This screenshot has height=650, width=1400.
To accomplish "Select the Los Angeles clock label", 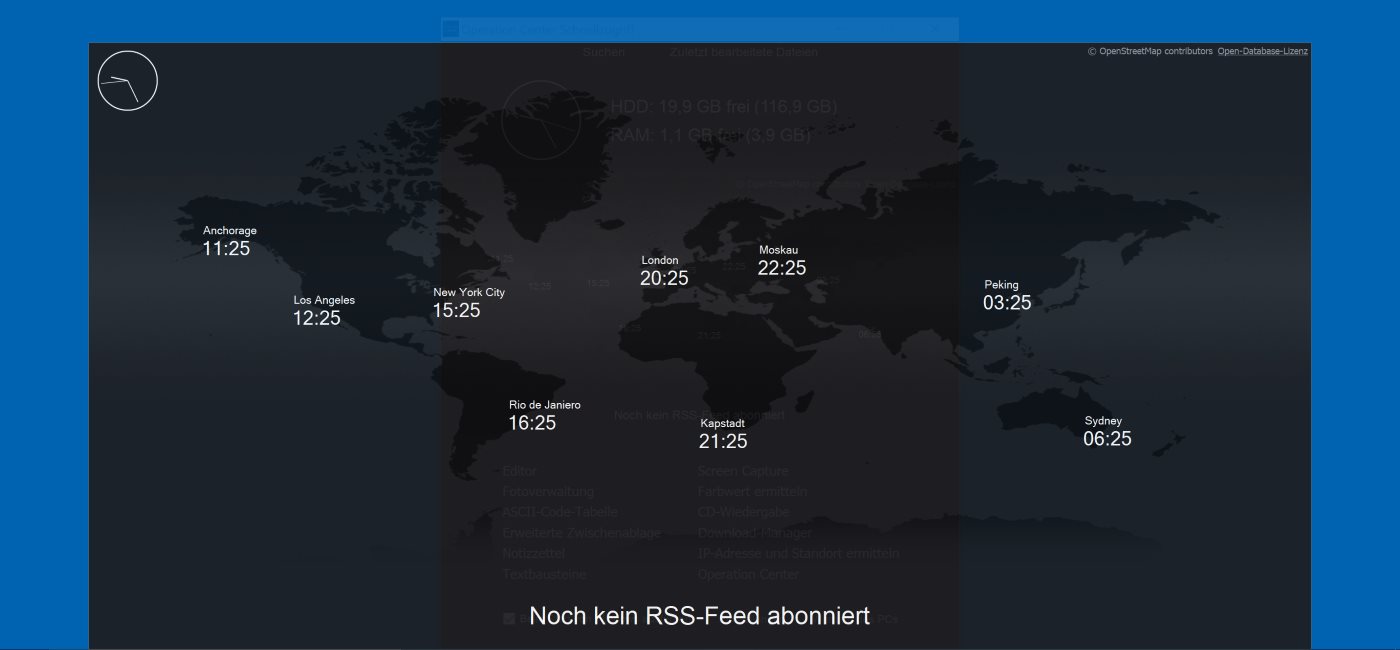I will coord(322,310).
